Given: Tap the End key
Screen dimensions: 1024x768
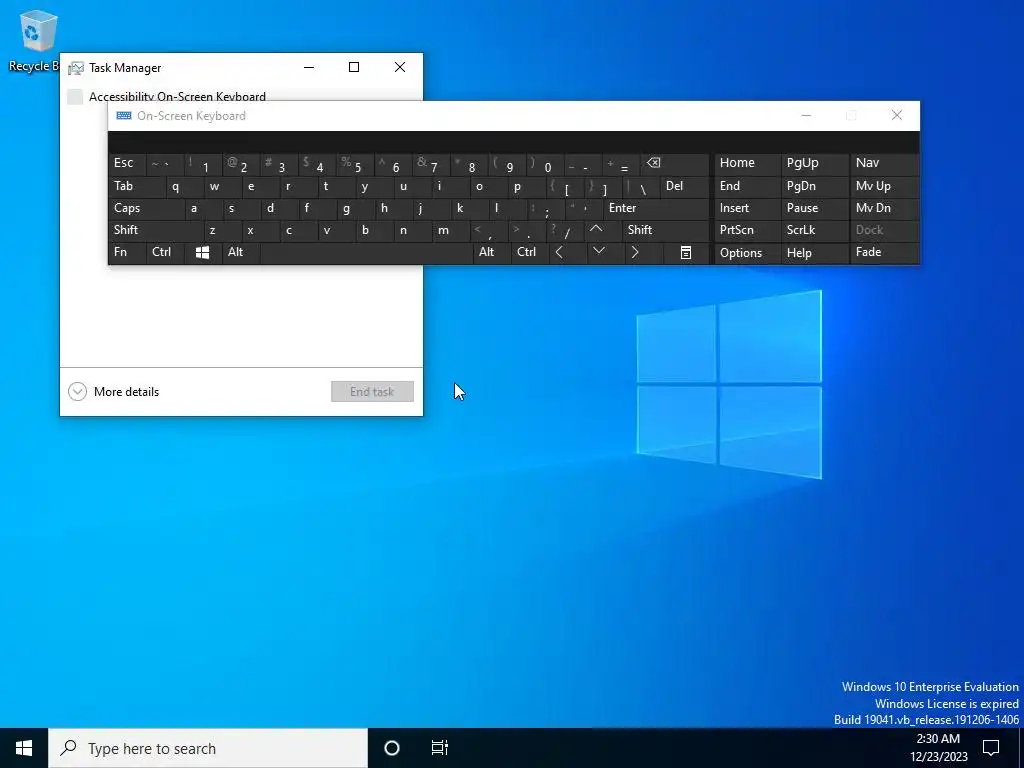Looking at the screenshot, I should point(747,186).
